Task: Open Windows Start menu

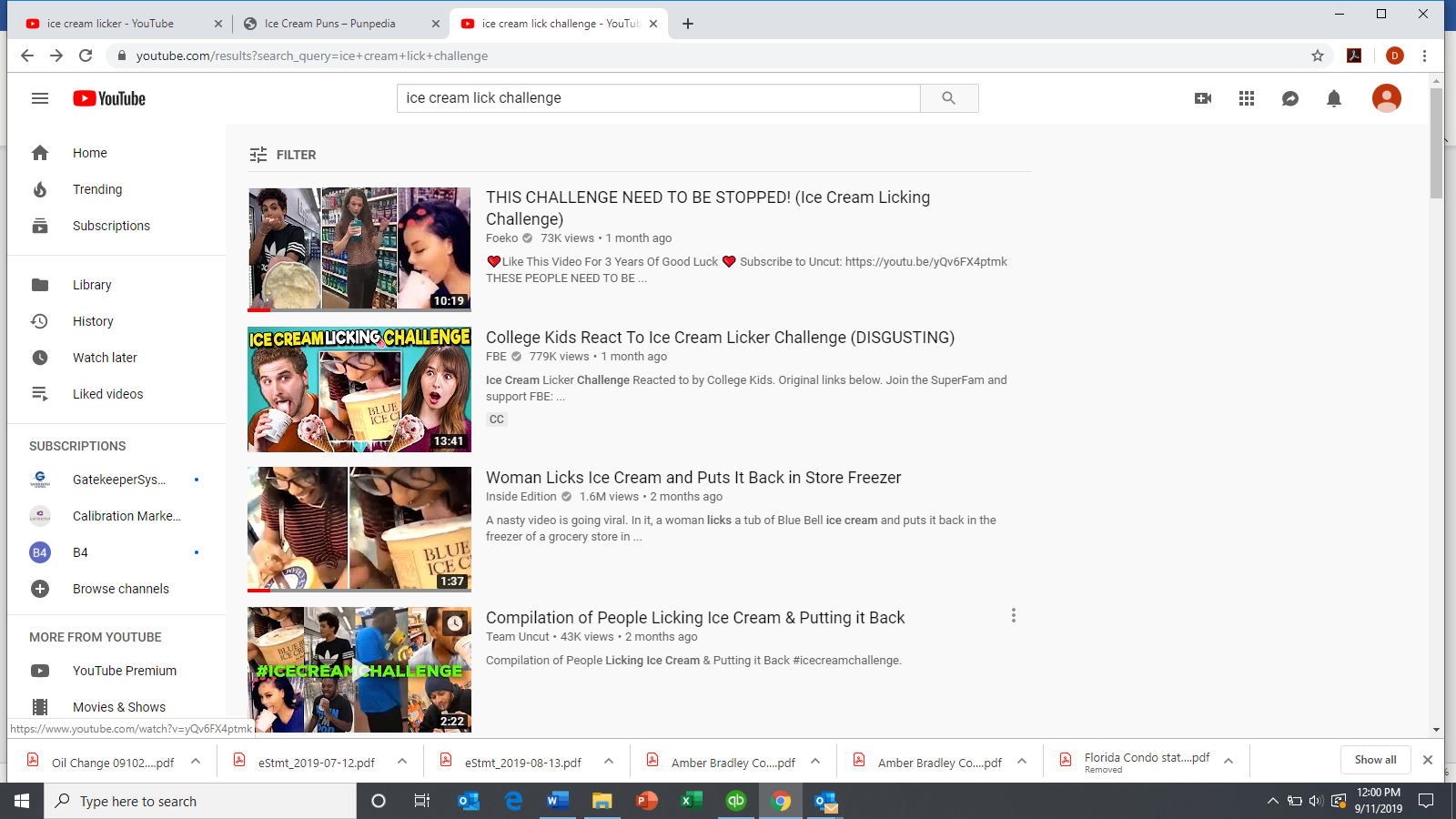Action: point(22,801)
